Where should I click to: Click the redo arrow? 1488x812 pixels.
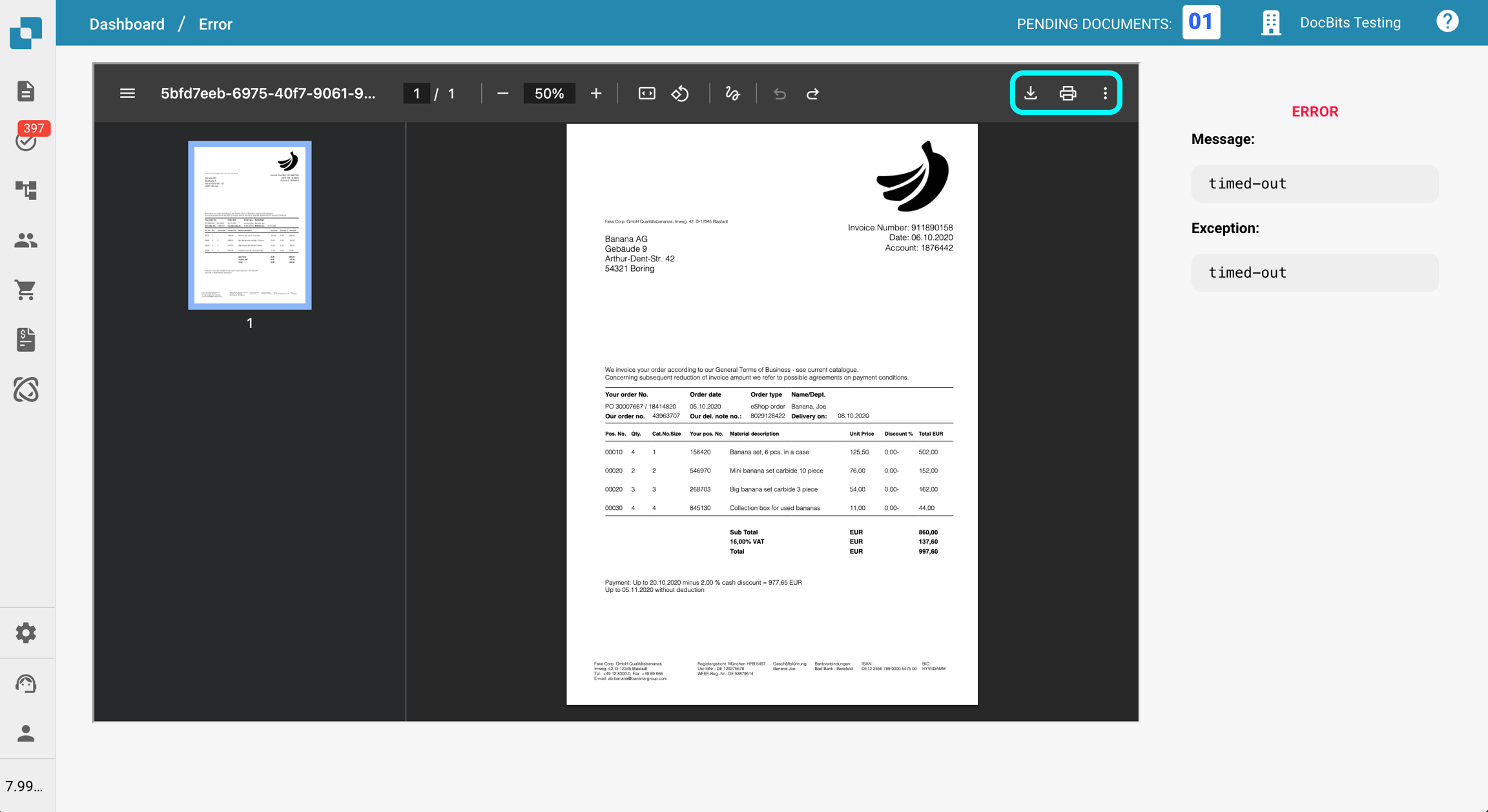[812, 94]
